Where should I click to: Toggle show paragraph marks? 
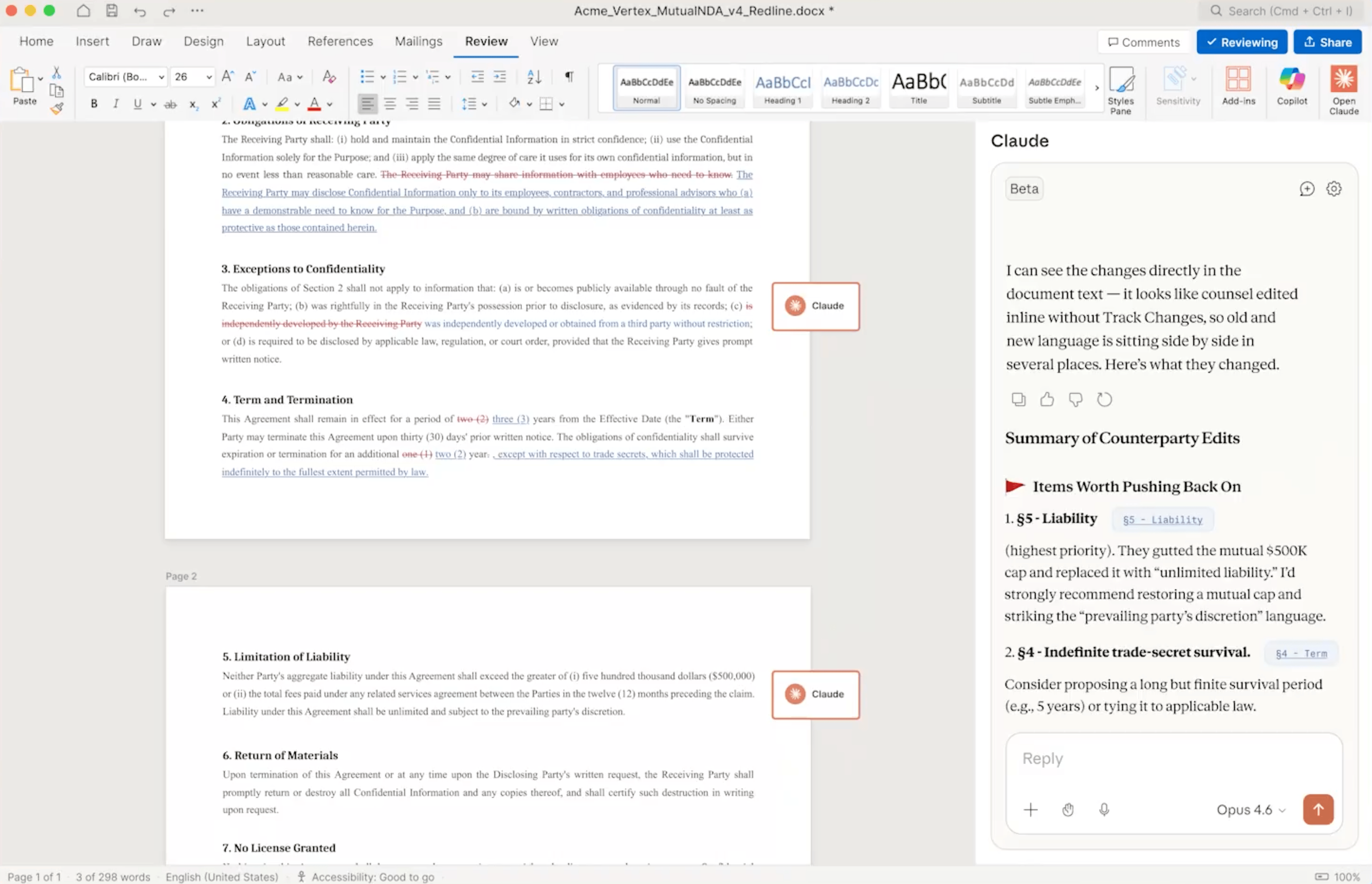pos(569,76)
